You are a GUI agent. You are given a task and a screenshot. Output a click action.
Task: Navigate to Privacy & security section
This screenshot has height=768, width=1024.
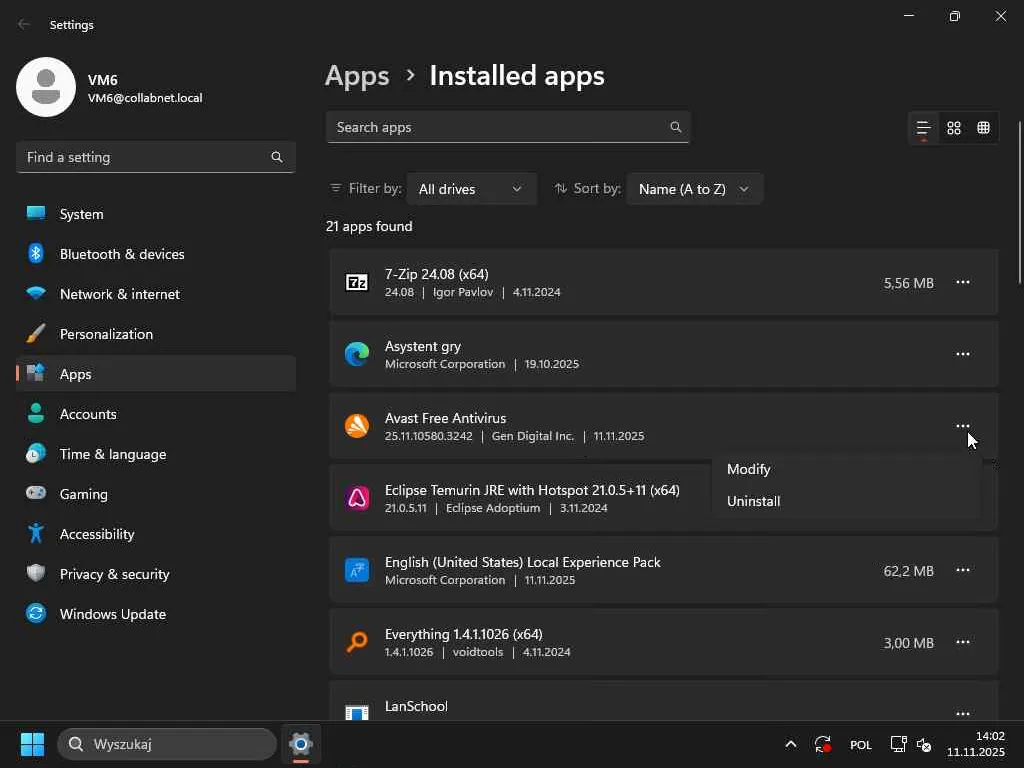(x=114, y=574)
